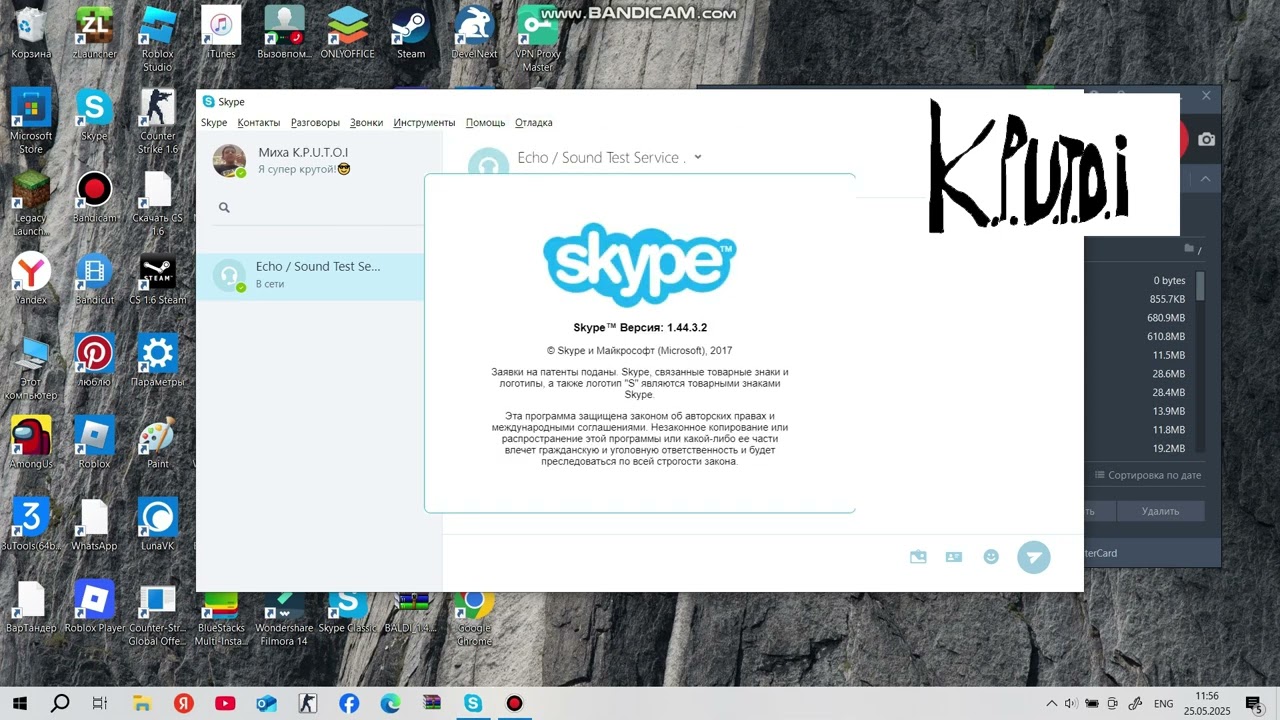Show hidden tray icons with the chevron
The image size is (1280, 720).
coord(1051,703)
